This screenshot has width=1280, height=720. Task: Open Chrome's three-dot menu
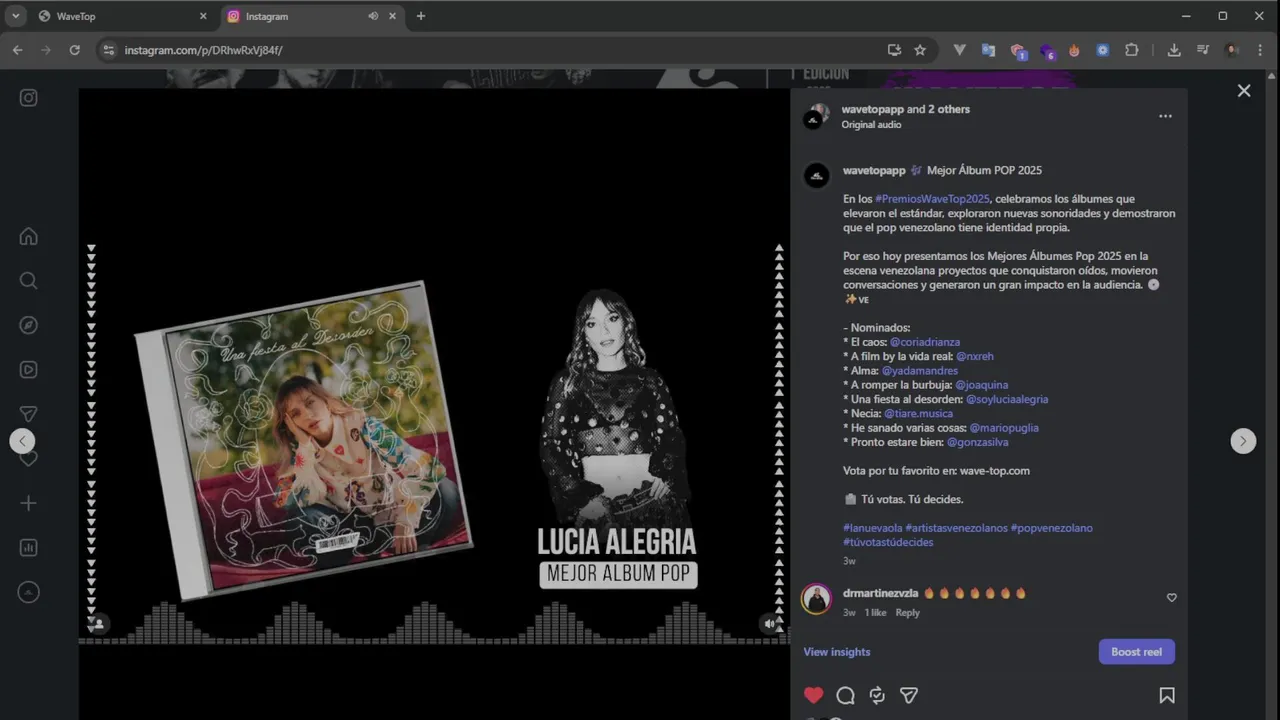click(1260, 50)
